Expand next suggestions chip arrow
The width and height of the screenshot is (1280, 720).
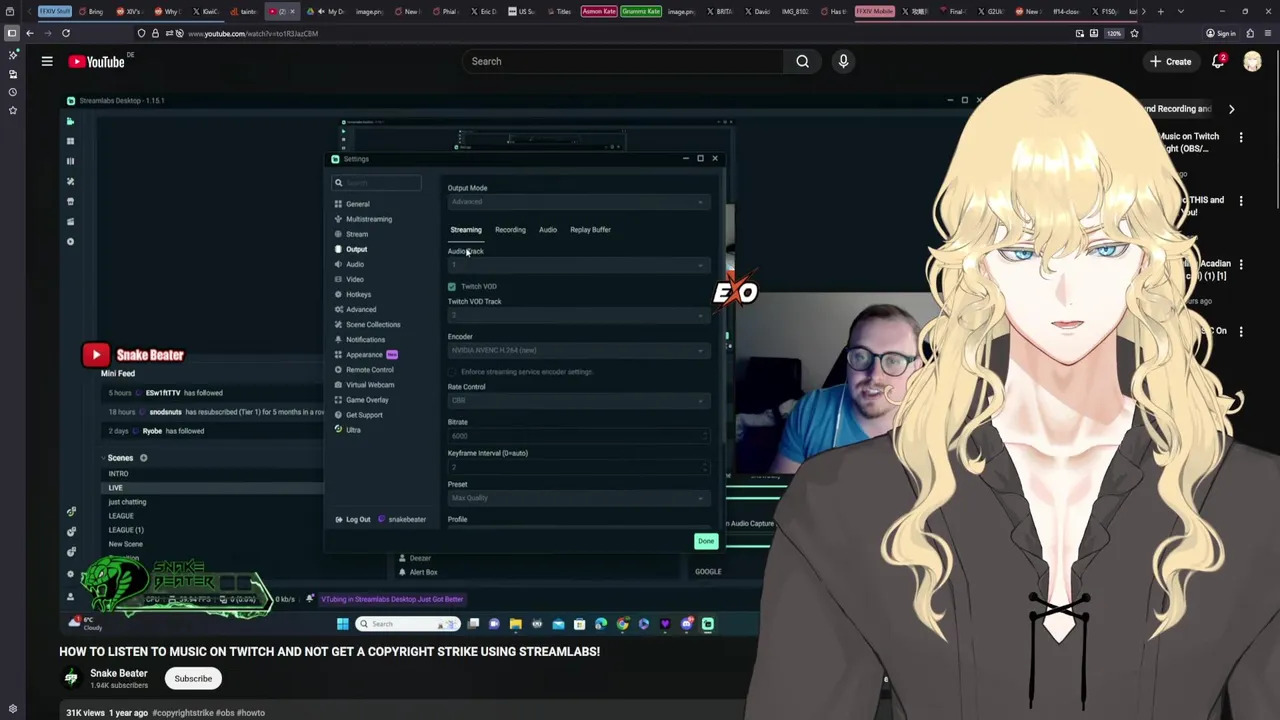(x=1231, y=109)
